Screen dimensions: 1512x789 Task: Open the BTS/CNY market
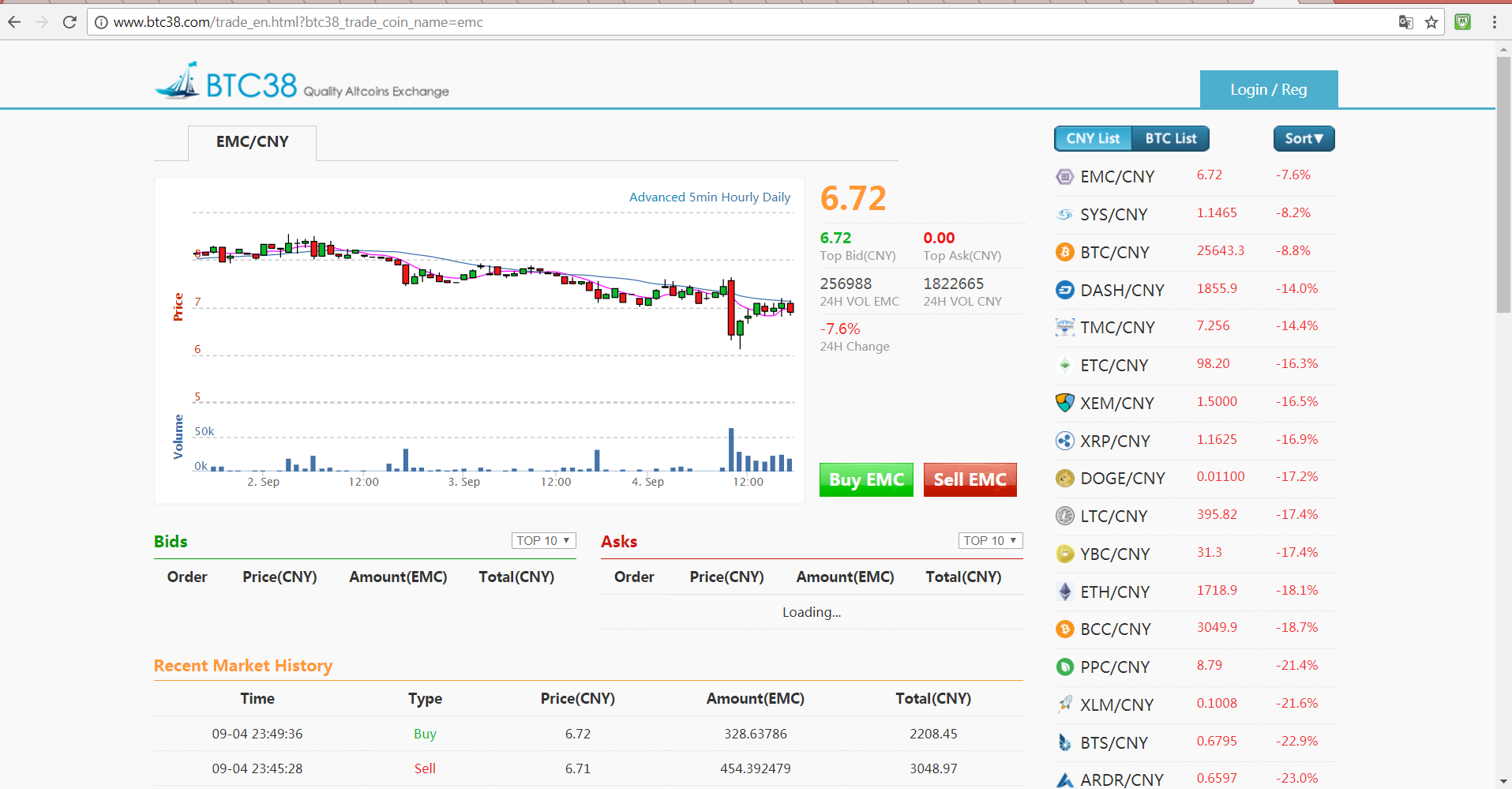click(x=1114, y=743)
